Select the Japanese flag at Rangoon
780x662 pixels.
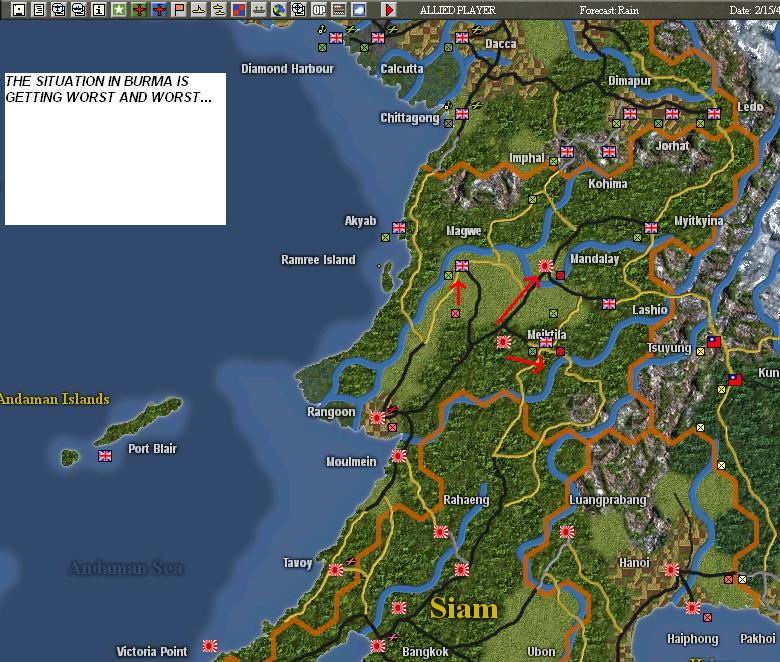[378, 418]
